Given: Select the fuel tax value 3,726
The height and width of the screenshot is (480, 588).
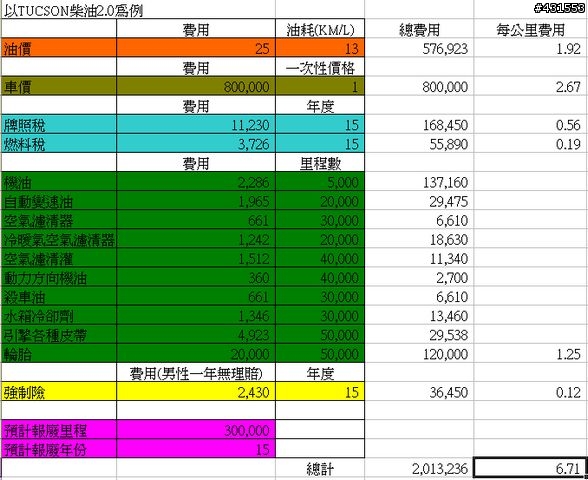Looking at the screenshot, I should (196, 144).
